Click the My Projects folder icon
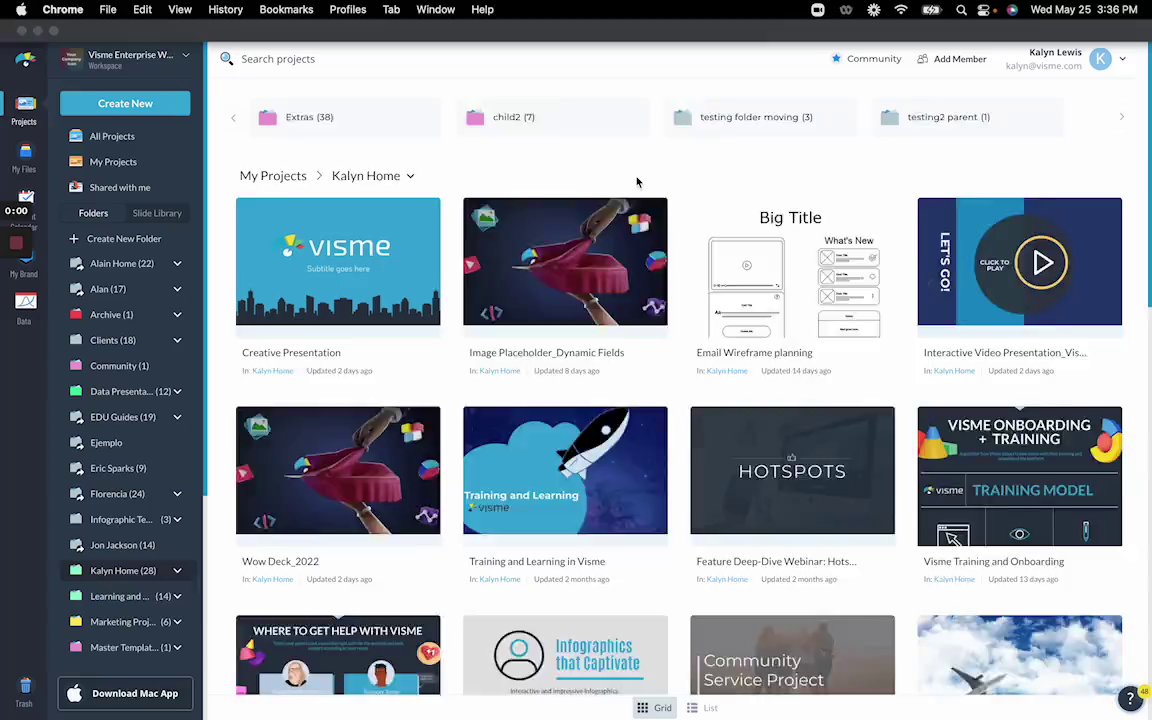The height and width of the screenshot is (720, 1152). point(76,162)
